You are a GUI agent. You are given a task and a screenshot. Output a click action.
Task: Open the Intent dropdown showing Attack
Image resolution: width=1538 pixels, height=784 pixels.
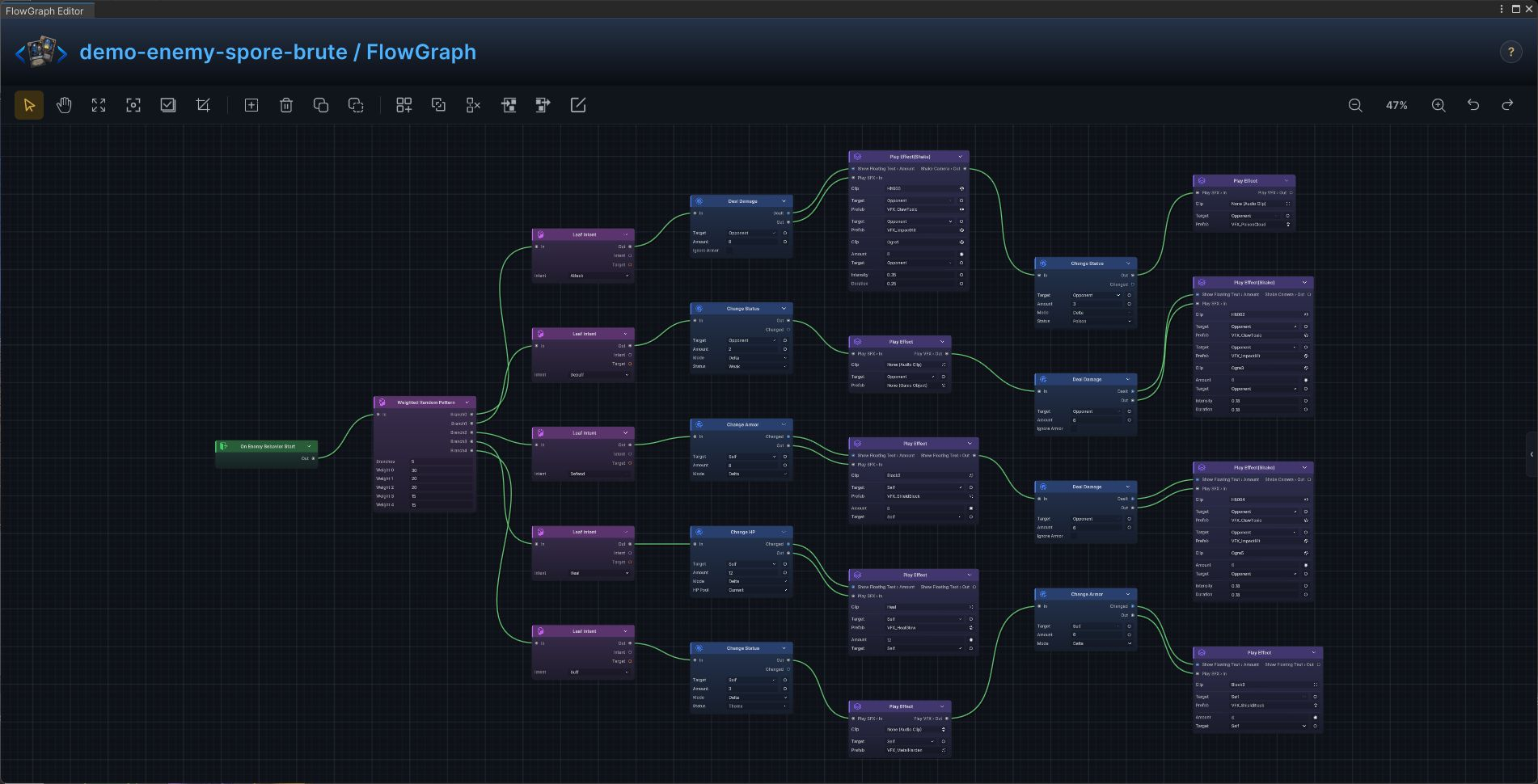point(598,276)
